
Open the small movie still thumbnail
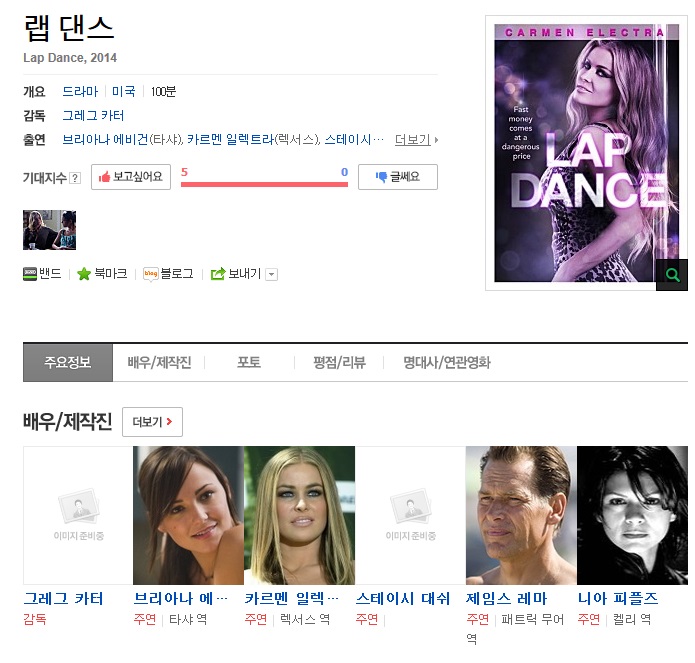point(49,230)
